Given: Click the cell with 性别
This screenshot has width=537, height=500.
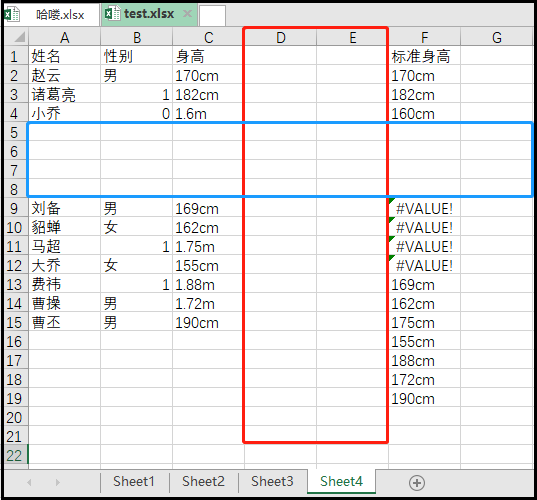Looking at the screenshot, I should click(x=137, y=56).
